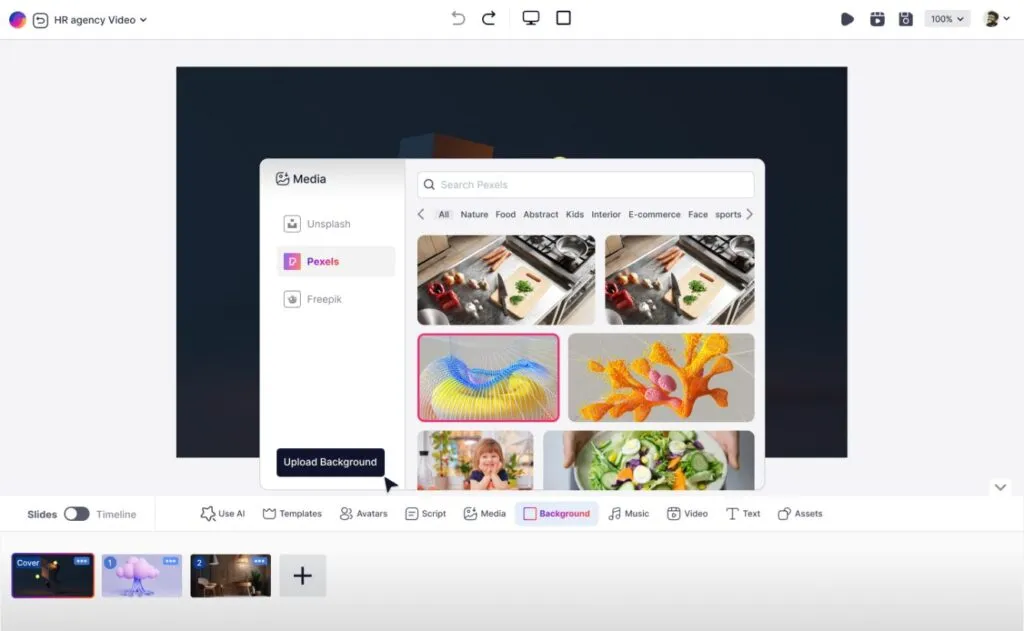Select the orange coral 3D image thumbnail
1024x631 pixels.
point(661,377)
